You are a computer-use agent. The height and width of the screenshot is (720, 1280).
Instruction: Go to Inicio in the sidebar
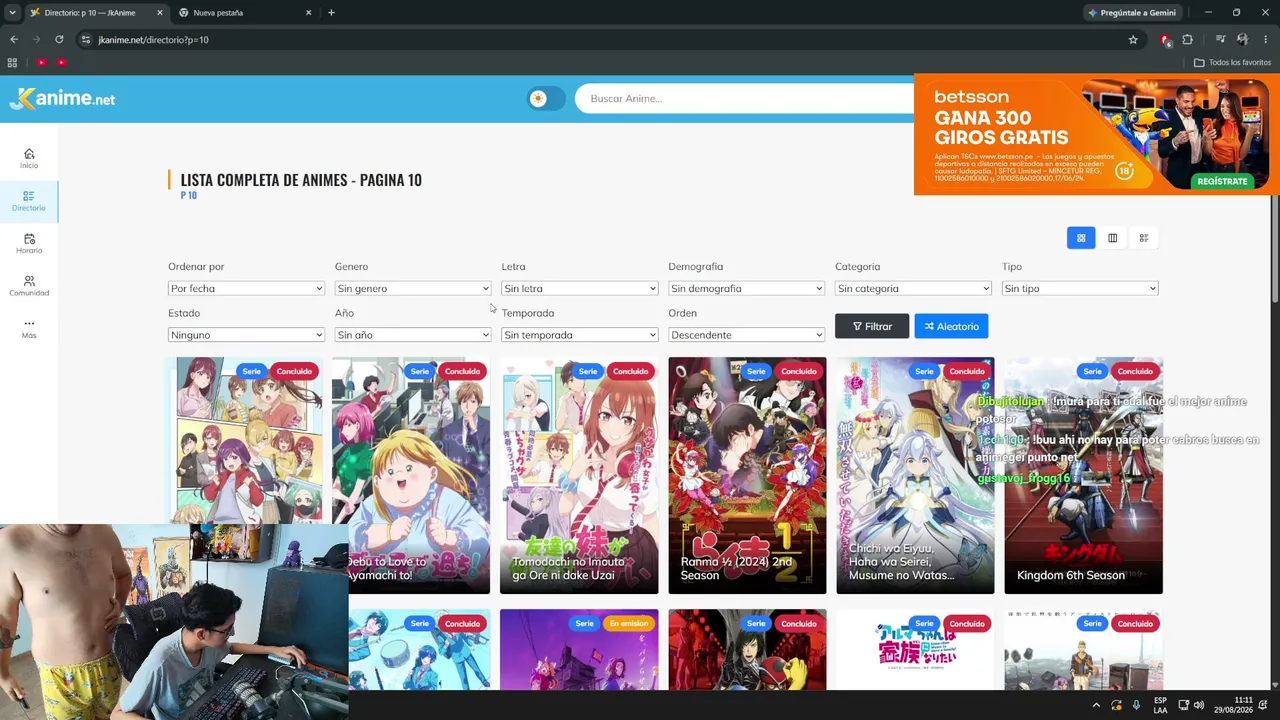pyautogui.click(x=29, y=158)
